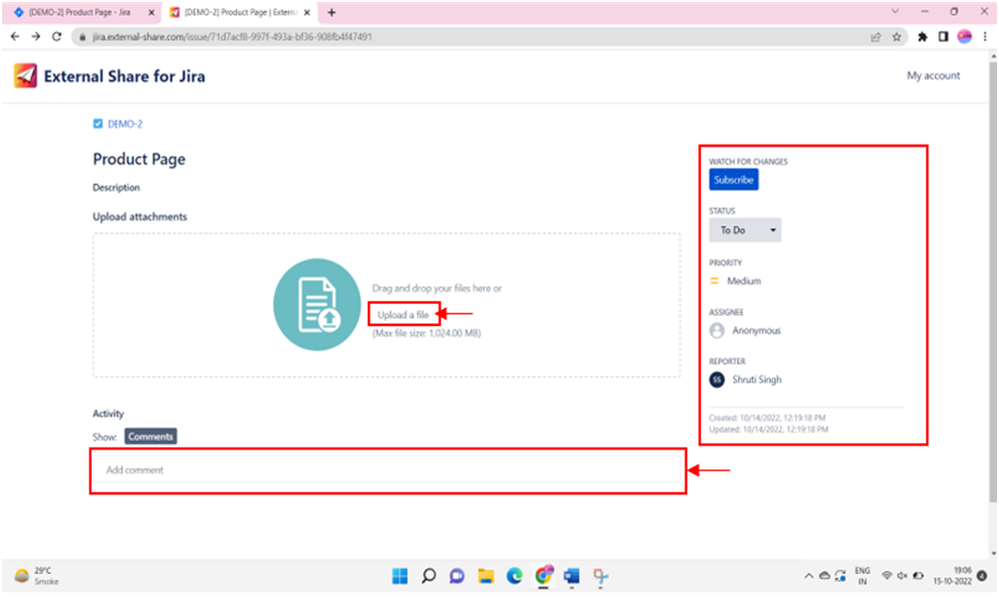This screenshot has width=999, height=597.
Task: Click the Shruti Singh reporter avatar
Action: (717, 380)
